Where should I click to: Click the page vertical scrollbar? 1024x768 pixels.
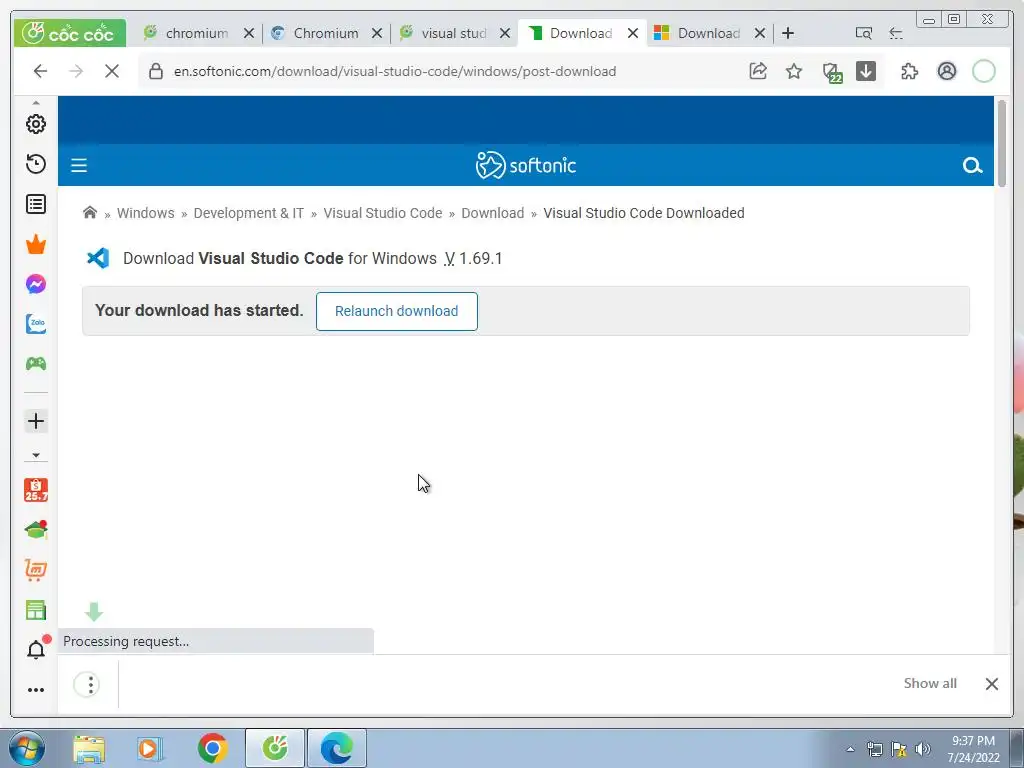(x=1003, y=142)
